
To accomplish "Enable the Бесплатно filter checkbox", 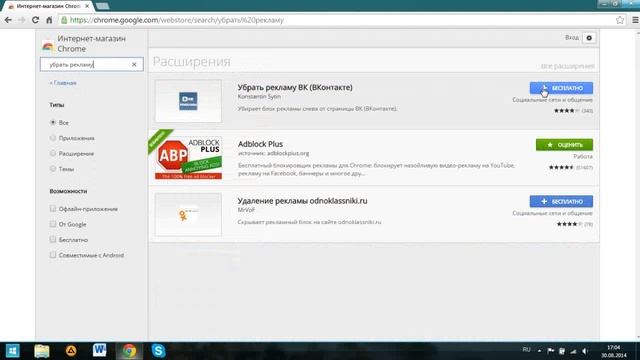I will [x=53, y=239].
